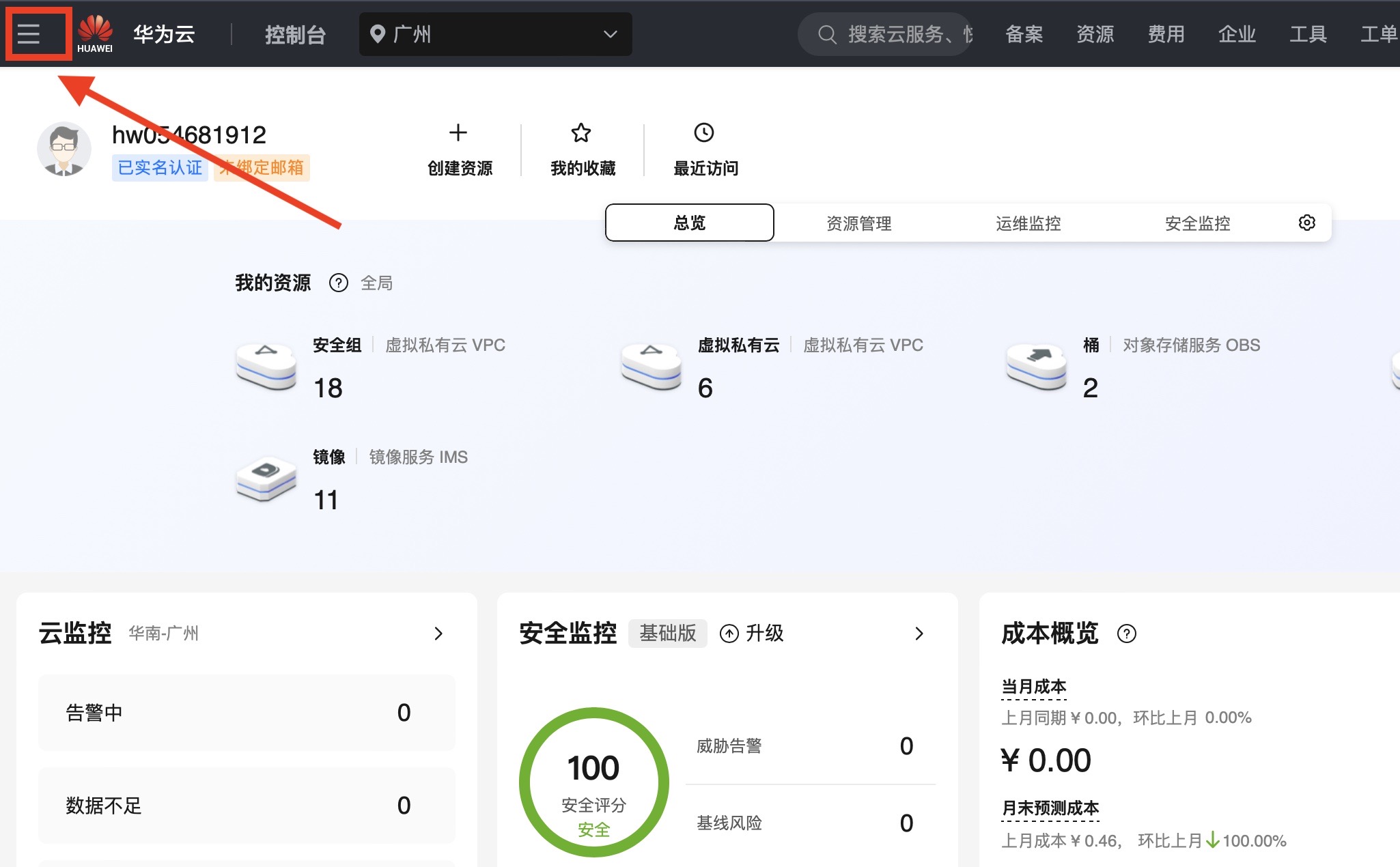Viewport: 1400px width, 867px height.
Task: Expand the 广州 region dropdown
Action: (x=495, y=34)
